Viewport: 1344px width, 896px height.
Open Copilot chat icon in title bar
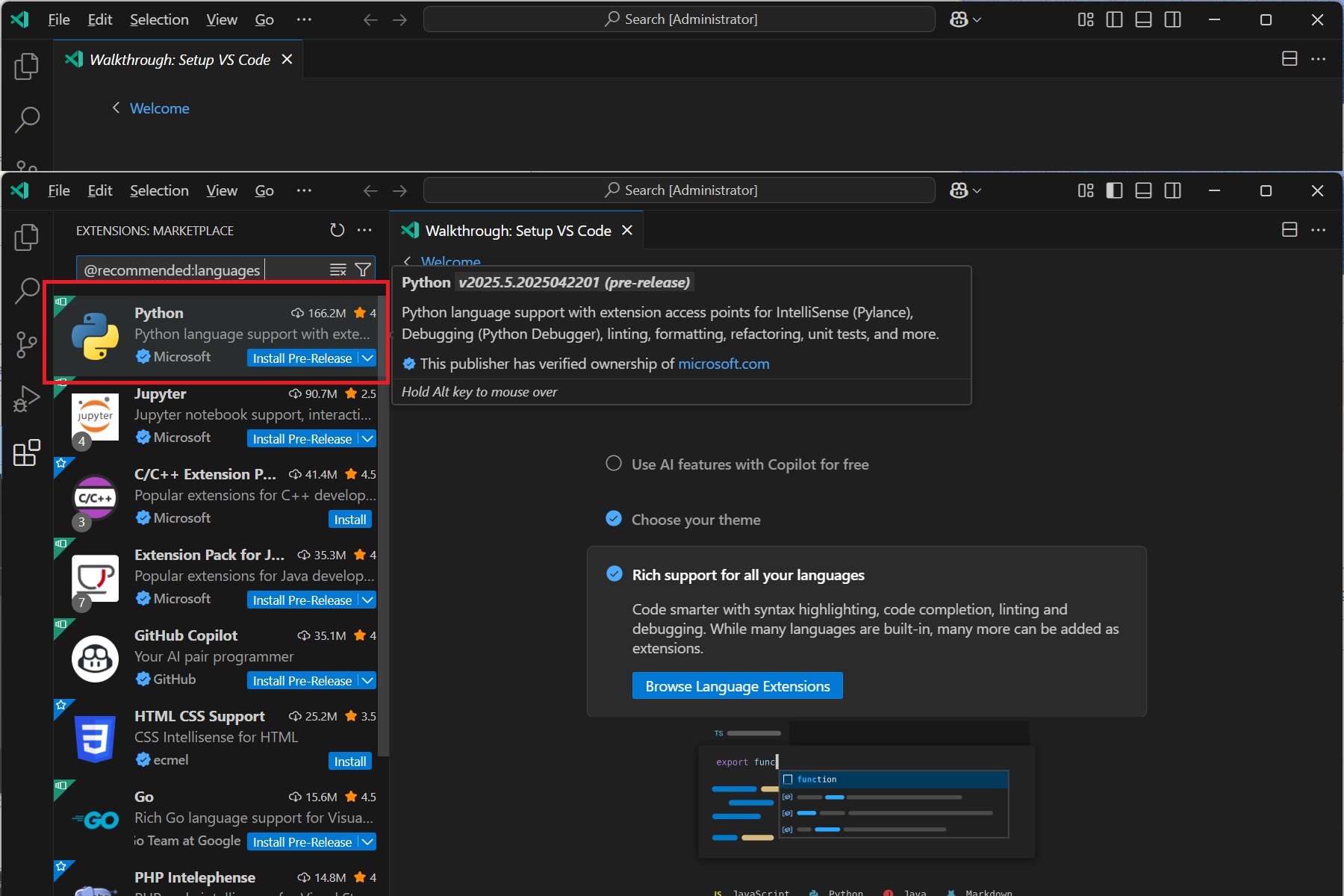(959, 190)
